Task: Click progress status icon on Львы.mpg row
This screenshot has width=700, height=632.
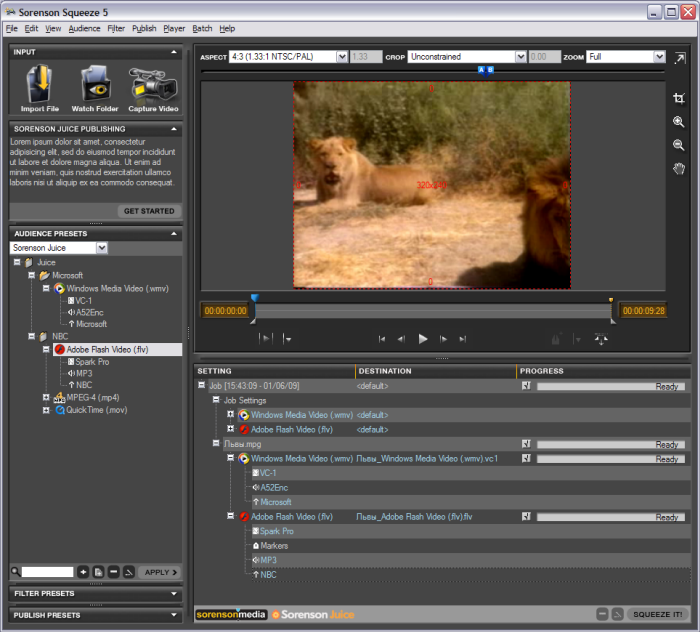Action: tap(526, 444)
